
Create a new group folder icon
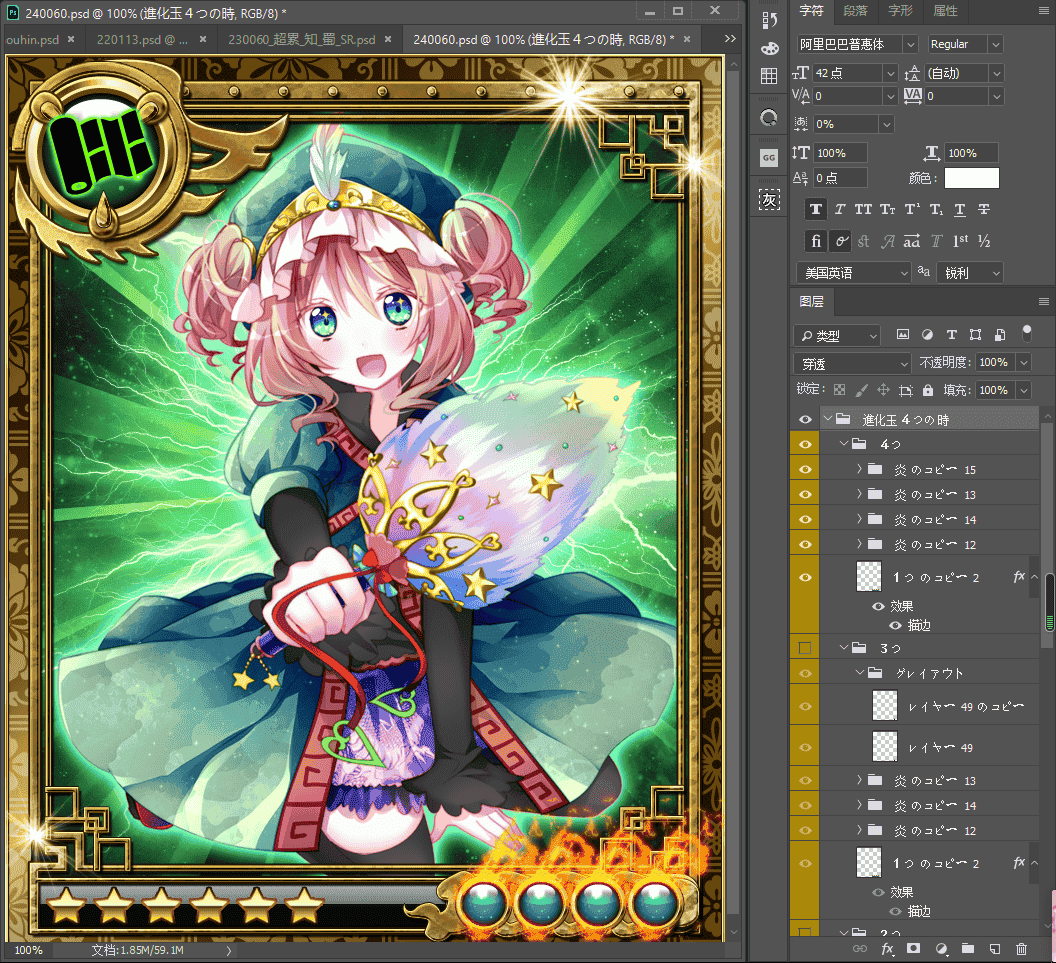point(968,949)
